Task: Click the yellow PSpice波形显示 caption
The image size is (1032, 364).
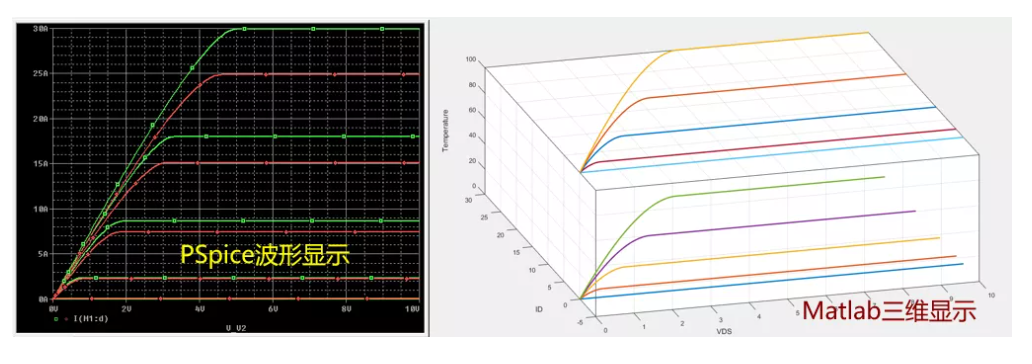Action: [265, 256]
